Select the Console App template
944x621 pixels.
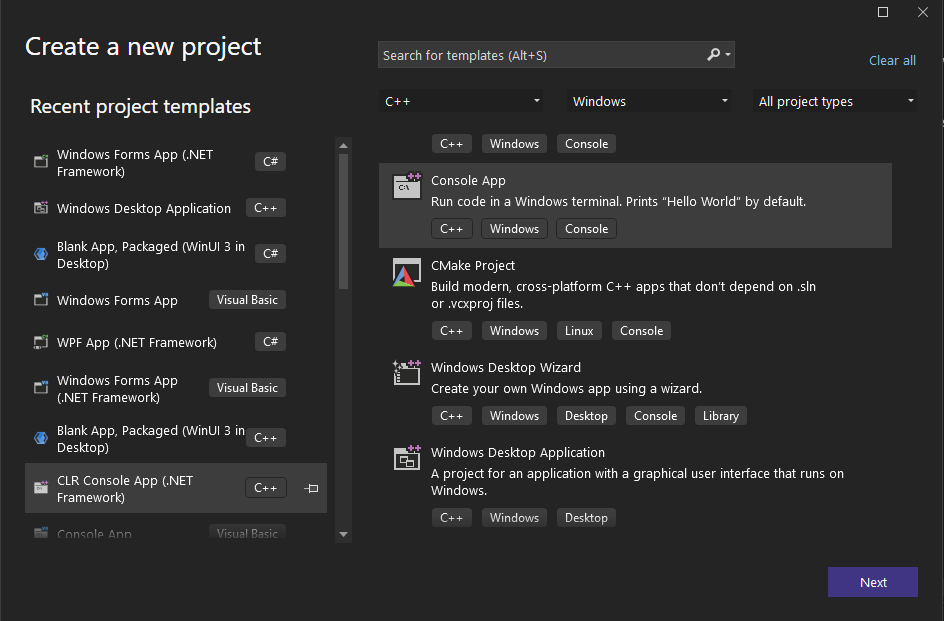(635, 205)
